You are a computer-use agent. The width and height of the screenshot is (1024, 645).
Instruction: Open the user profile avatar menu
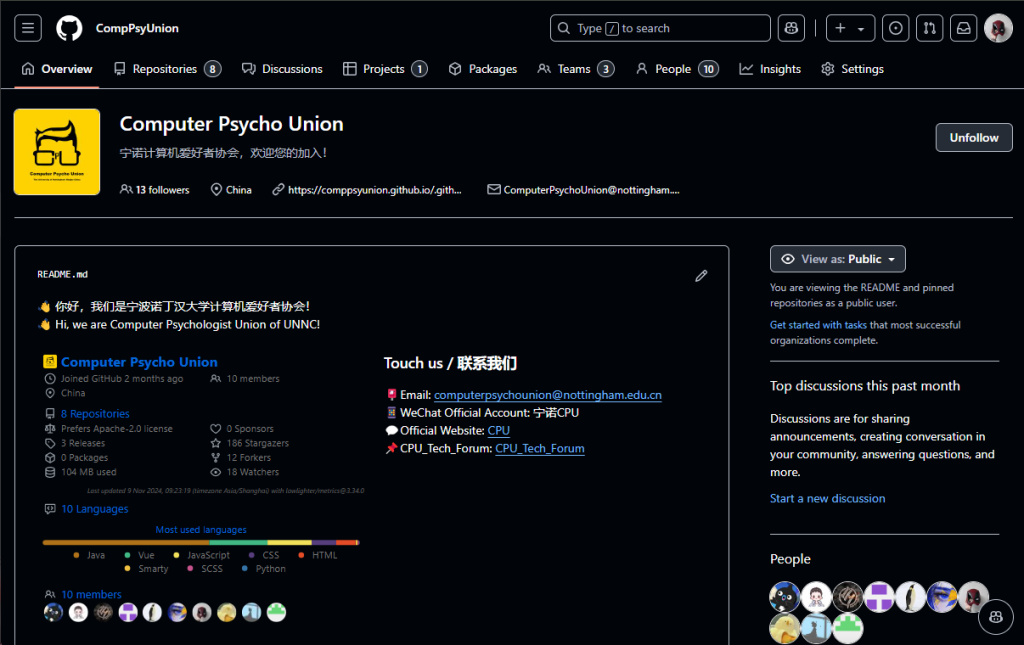tap(998, 28)
